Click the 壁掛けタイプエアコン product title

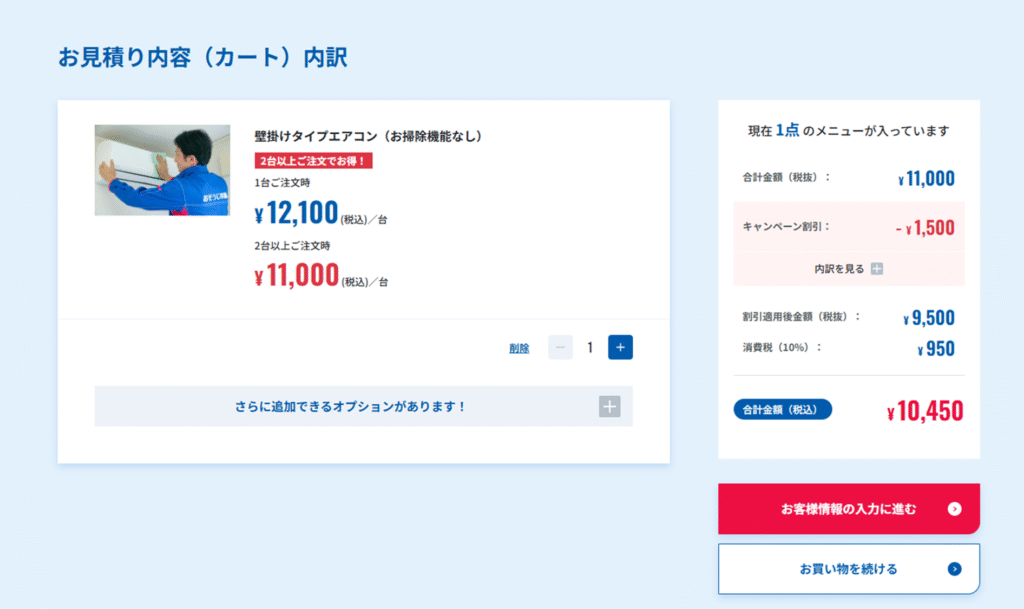pyautogui.click(x=368, y=136)
